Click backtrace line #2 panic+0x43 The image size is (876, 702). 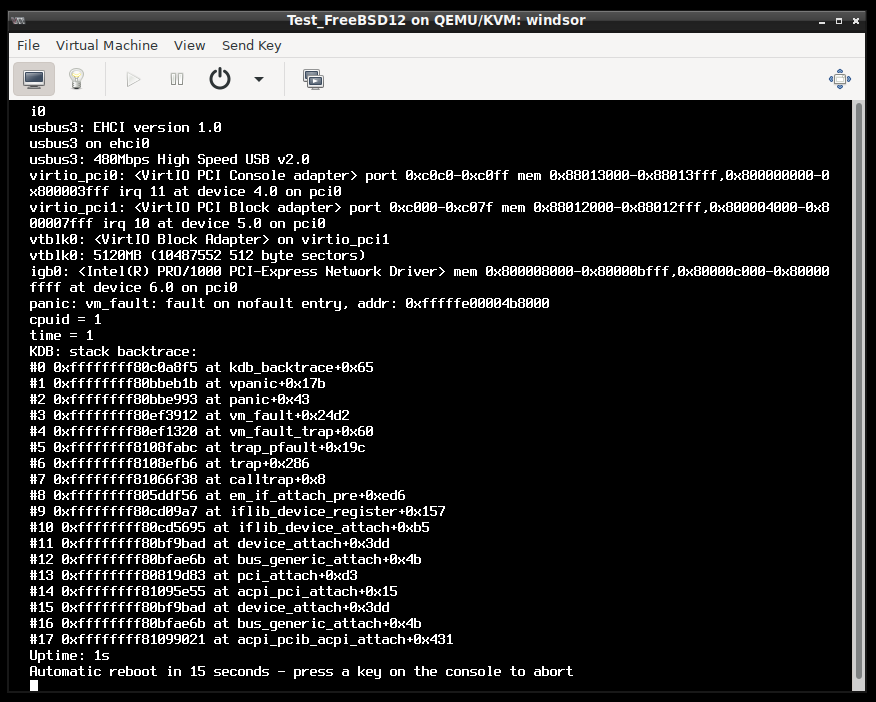169,399
